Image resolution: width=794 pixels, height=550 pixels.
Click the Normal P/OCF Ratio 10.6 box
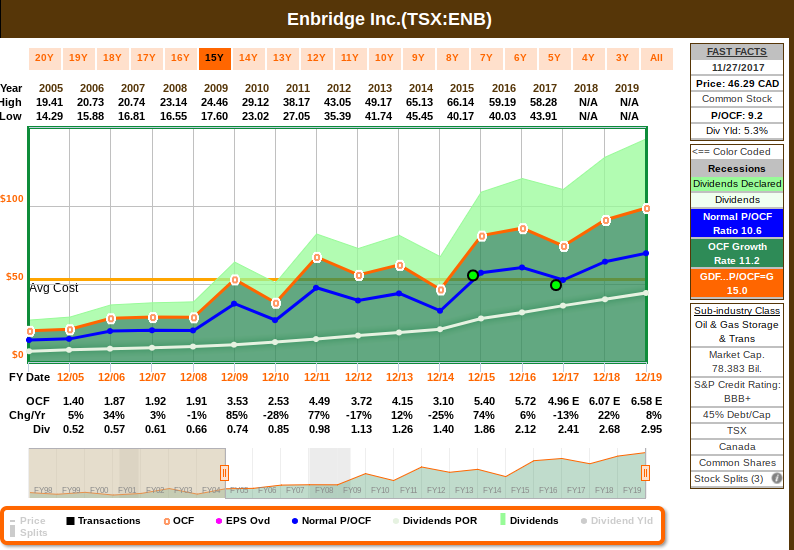737,223
